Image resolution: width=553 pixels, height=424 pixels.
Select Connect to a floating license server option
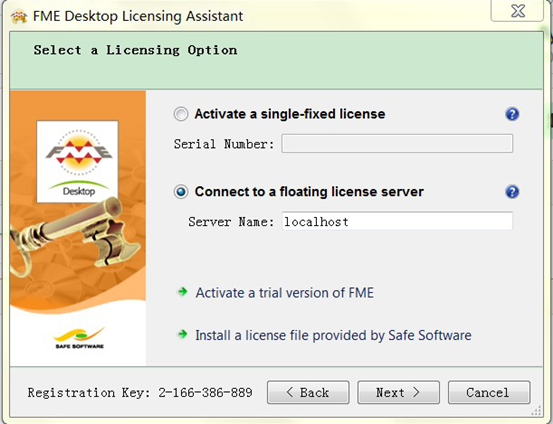coord(181,192)
